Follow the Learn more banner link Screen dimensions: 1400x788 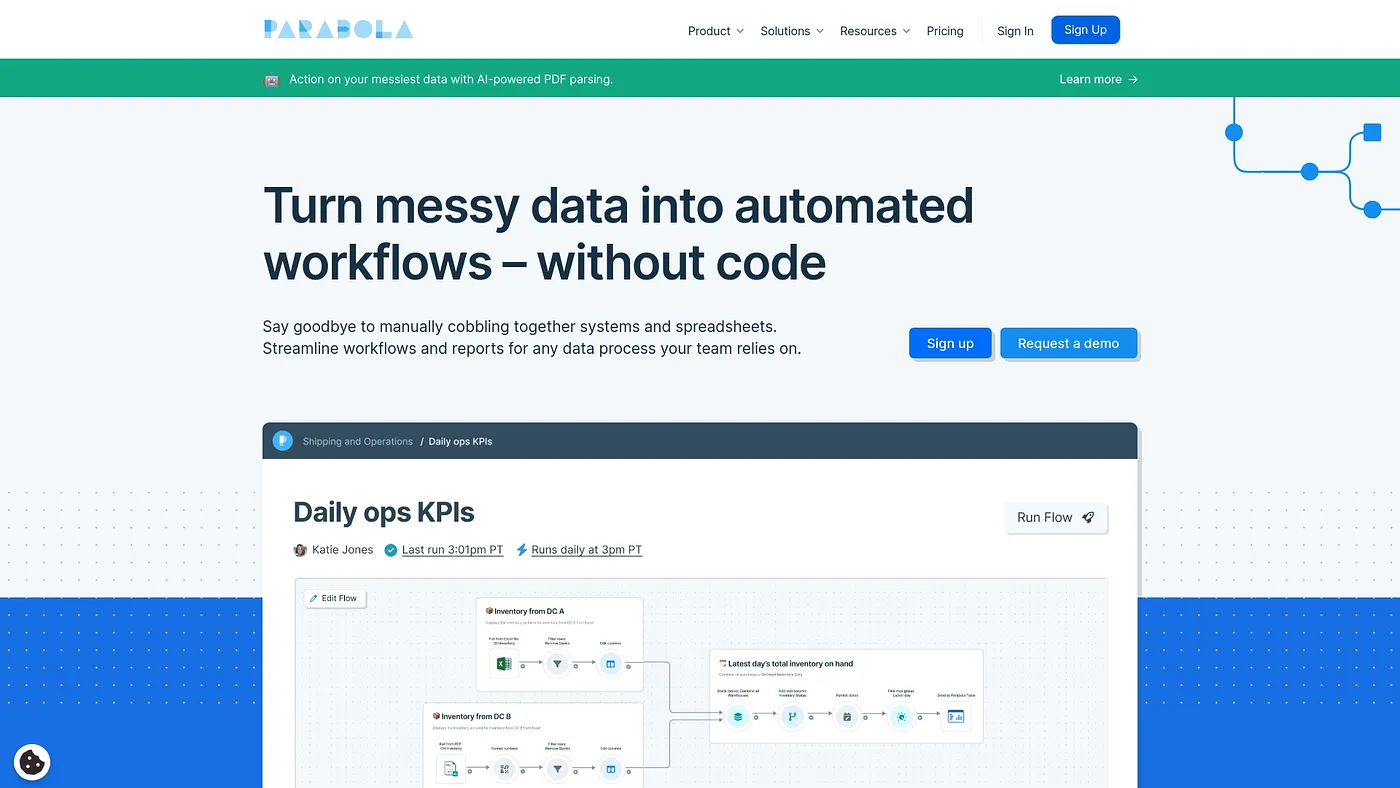tap(1098, 80)
